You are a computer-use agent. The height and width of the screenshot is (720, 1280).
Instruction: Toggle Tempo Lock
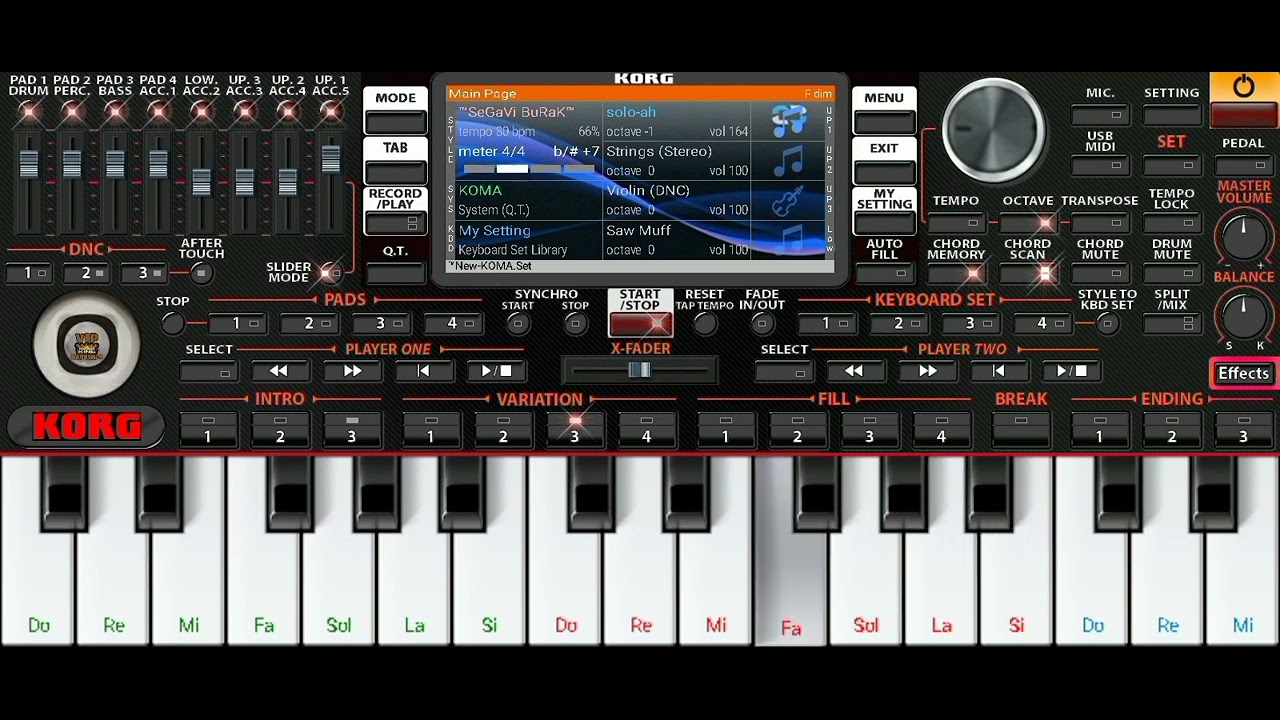pos(1172,223)
